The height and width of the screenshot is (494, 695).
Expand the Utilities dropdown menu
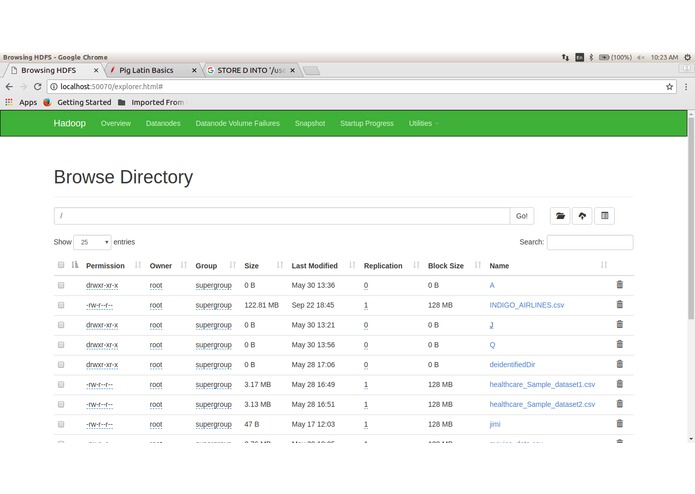click(x=423, y=123)
